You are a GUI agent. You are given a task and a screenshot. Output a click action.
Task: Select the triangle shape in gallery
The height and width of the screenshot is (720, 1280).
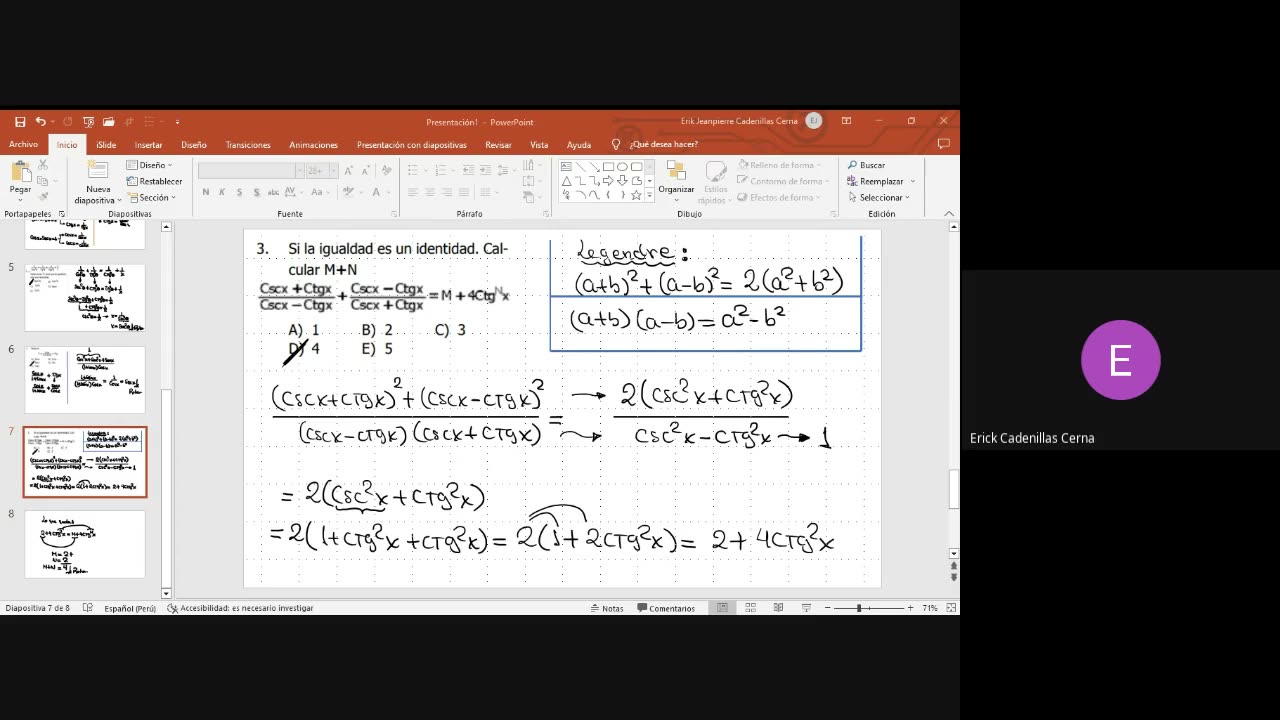[566, 181]
